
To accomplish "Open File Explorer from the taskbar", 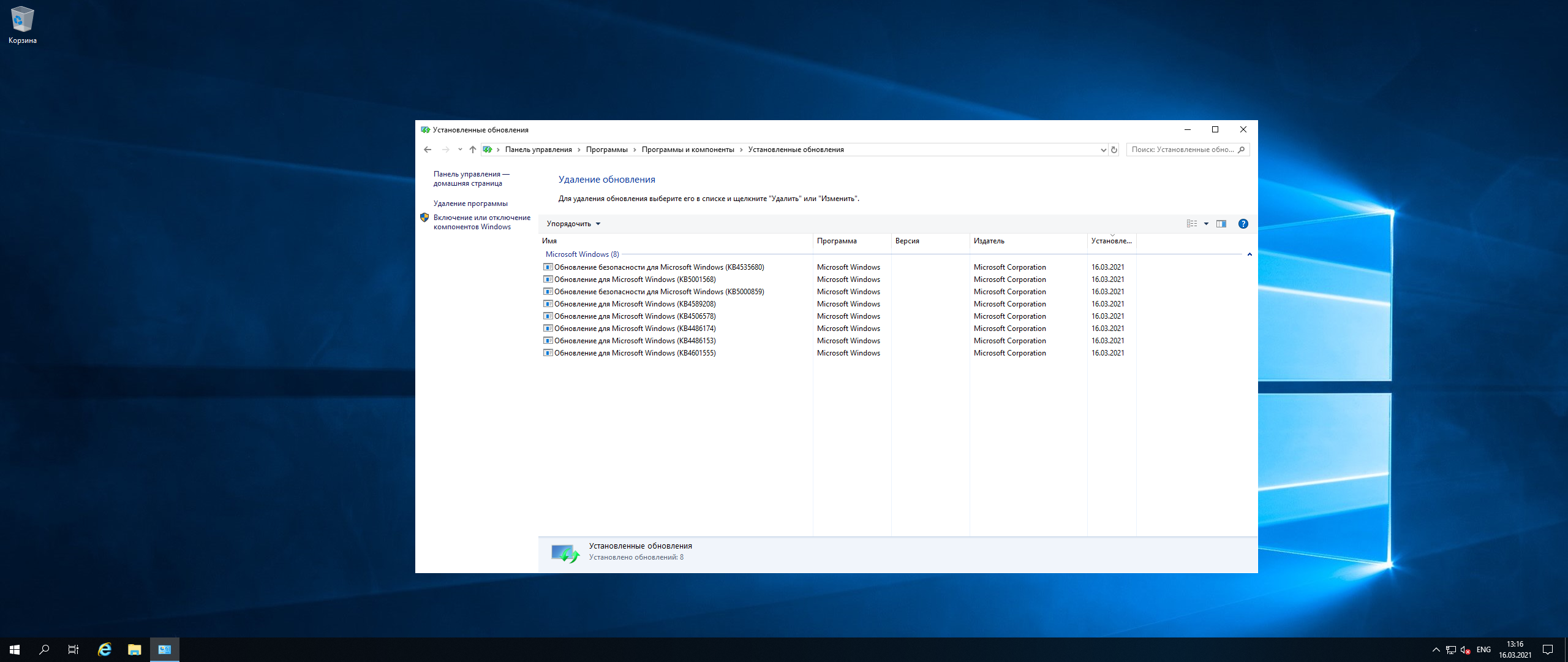I will pyautogui.click(x=134, y=650).
